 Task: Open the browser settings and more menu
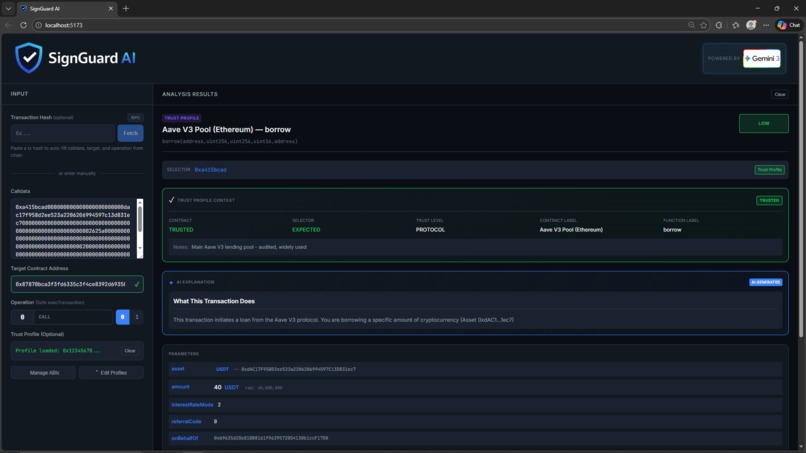pyautogui.click(x=766, y=25)
